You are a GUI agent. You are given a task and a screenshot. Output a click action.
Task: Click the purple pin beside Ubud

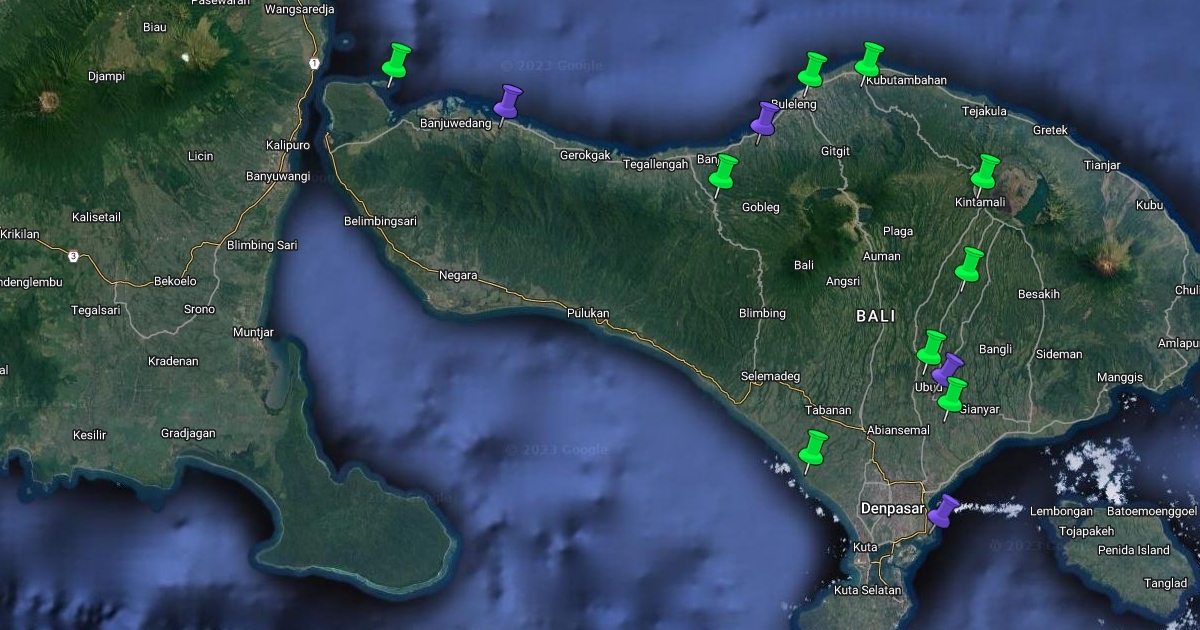coord(948,369)
